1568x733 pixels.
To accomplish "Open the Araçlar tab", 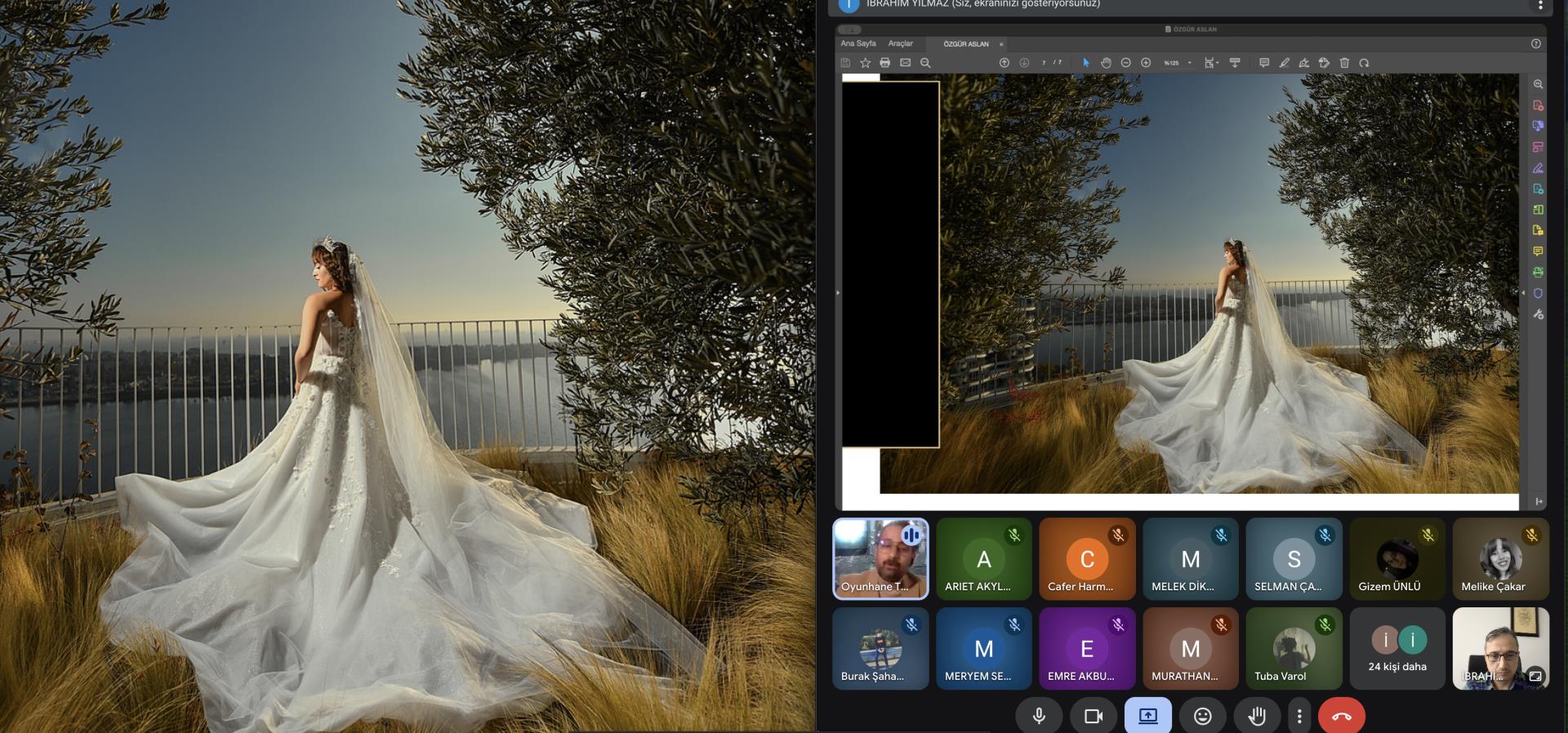I will tap(901, 44).
